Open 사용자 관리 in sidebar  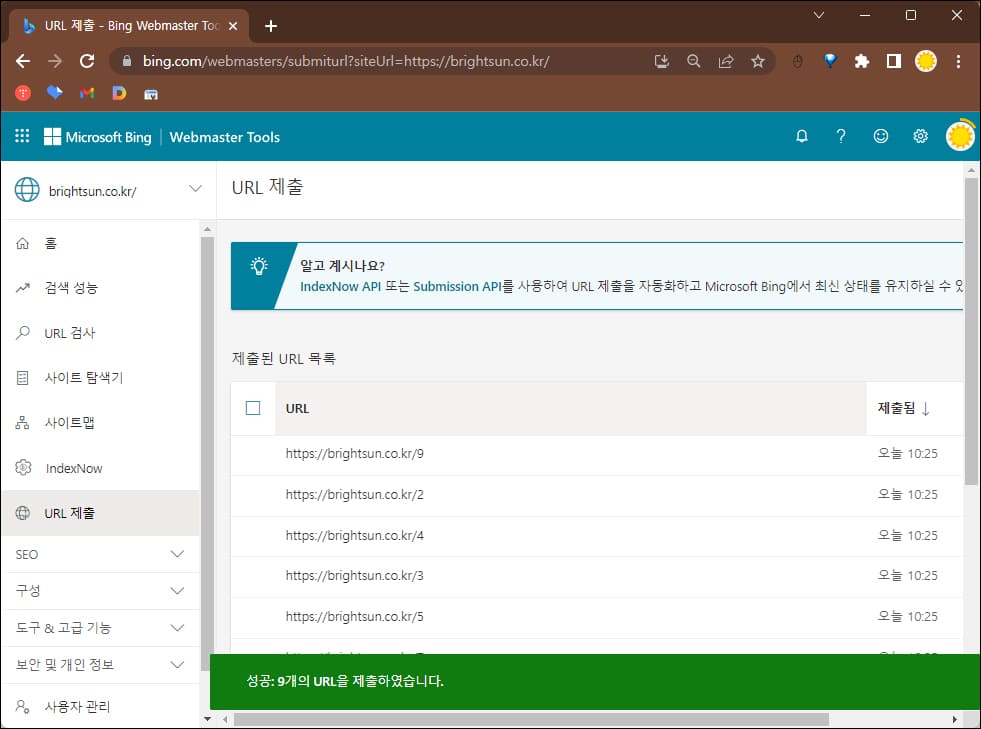tap(101, 706)
